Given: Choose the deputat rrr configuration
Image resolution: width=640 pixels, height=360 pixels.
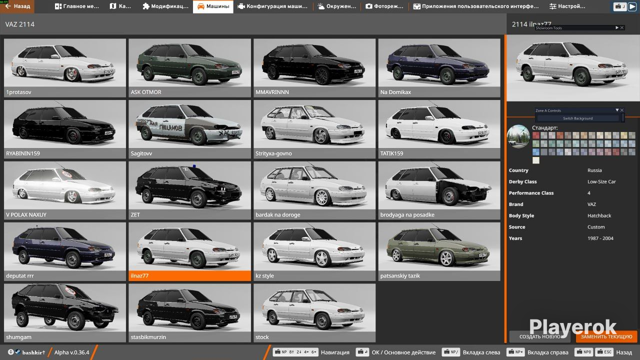Looking at the screenshot, I should 65,251.
